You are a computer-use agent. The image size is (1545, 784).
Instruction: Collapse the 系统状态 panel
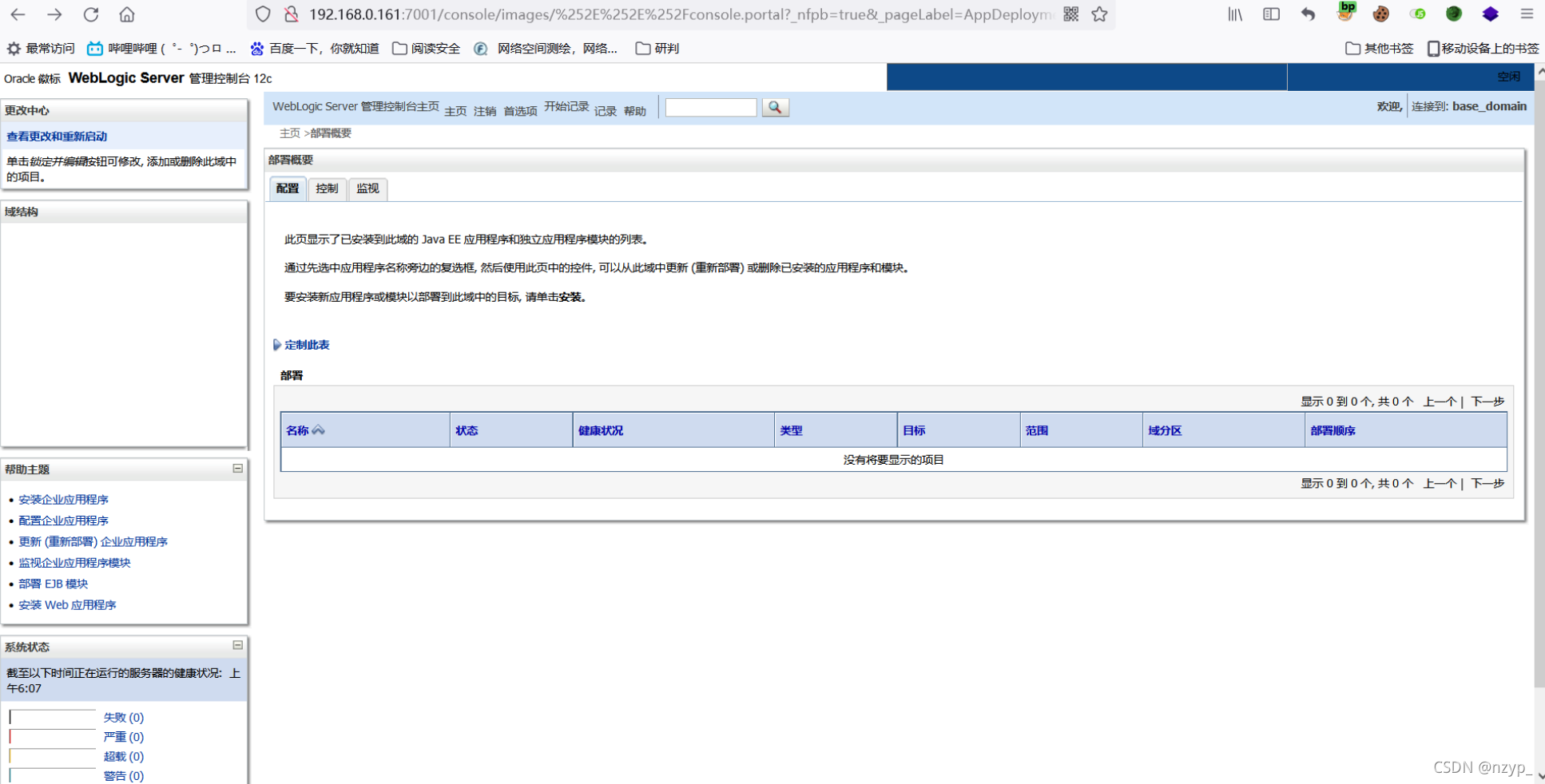(237, 645)
